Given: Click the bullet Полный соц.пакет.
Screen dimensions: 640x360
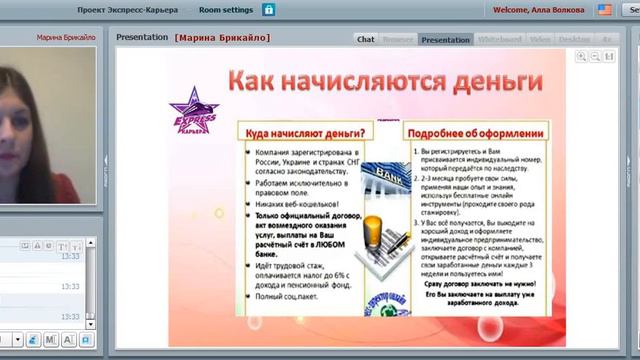Looking at the screenshot, I should 286,296.
